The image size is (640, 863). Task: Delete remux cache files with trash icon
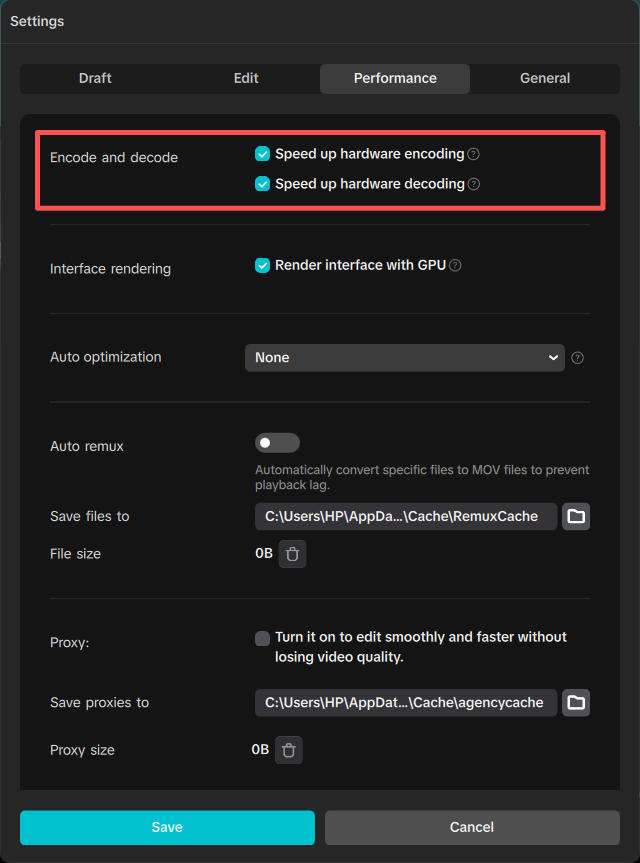point(292,554)
